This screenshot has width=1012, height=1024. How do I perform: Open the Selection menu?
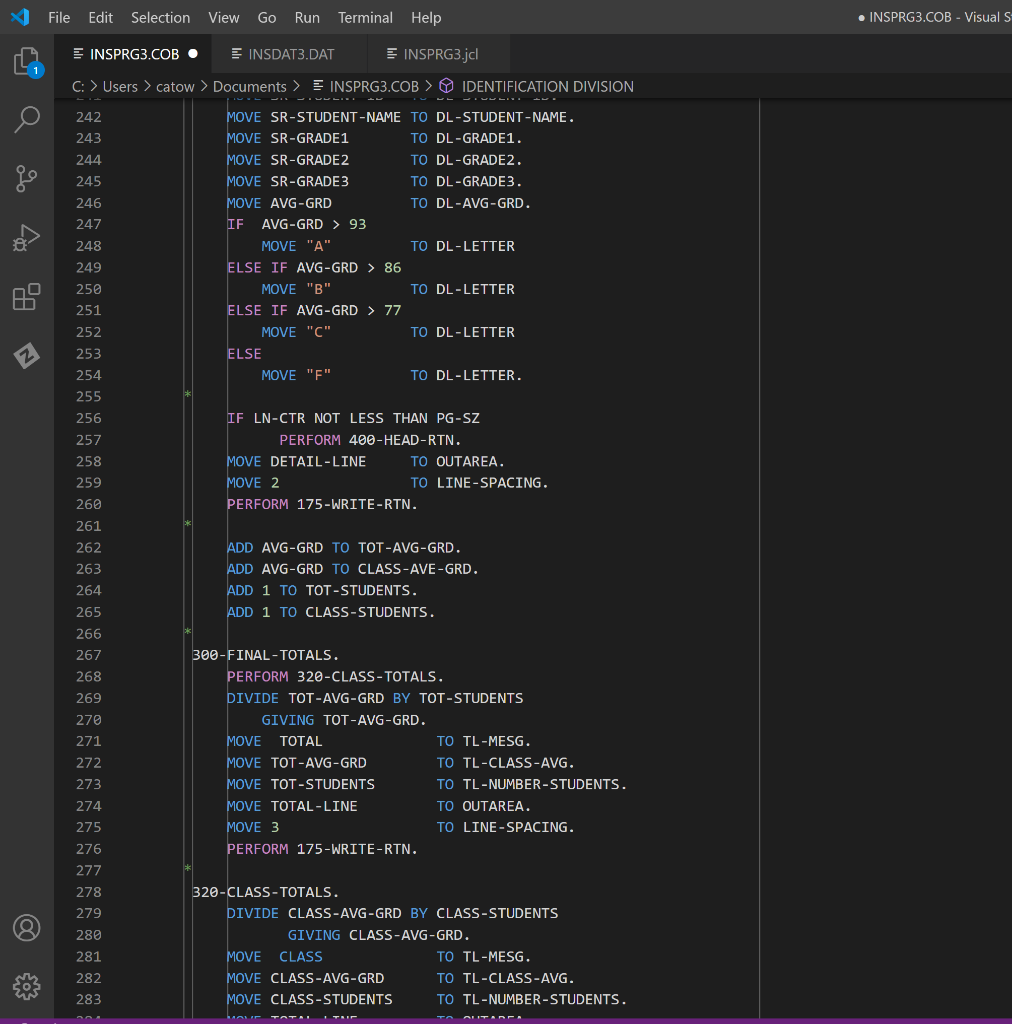(160, 17)
